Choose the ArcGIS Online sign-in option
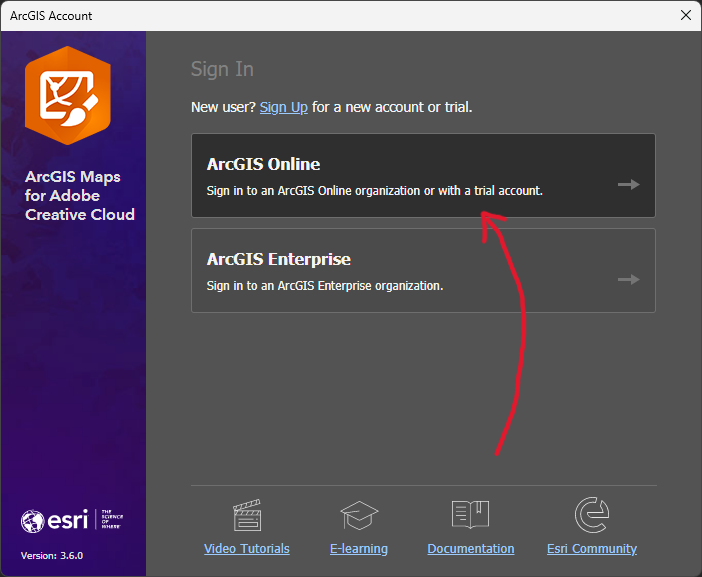Image resolution: width=702 pixels, height=577 pixels. (x=423, y=175)
